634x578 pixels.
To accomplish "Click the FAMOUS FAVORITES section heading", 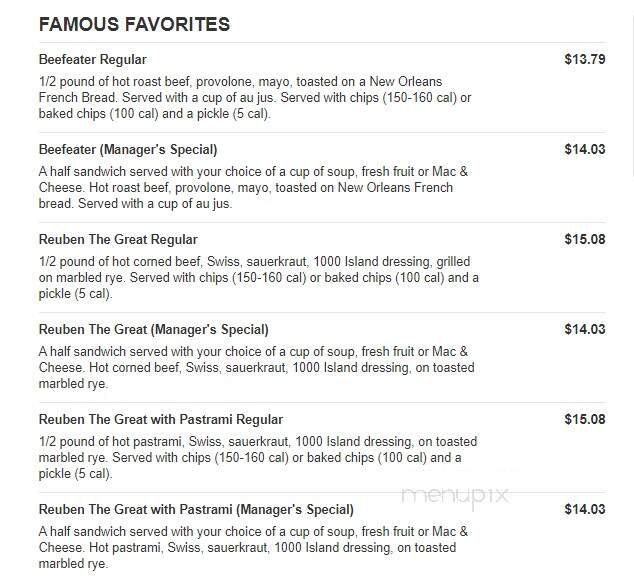I will pyautogui.click(x=134, y=24).
